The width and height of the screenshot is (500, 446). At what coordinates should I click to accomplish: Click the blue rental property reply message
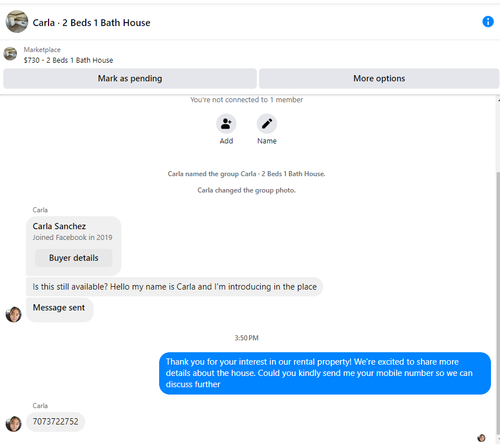tap(325, 373)
